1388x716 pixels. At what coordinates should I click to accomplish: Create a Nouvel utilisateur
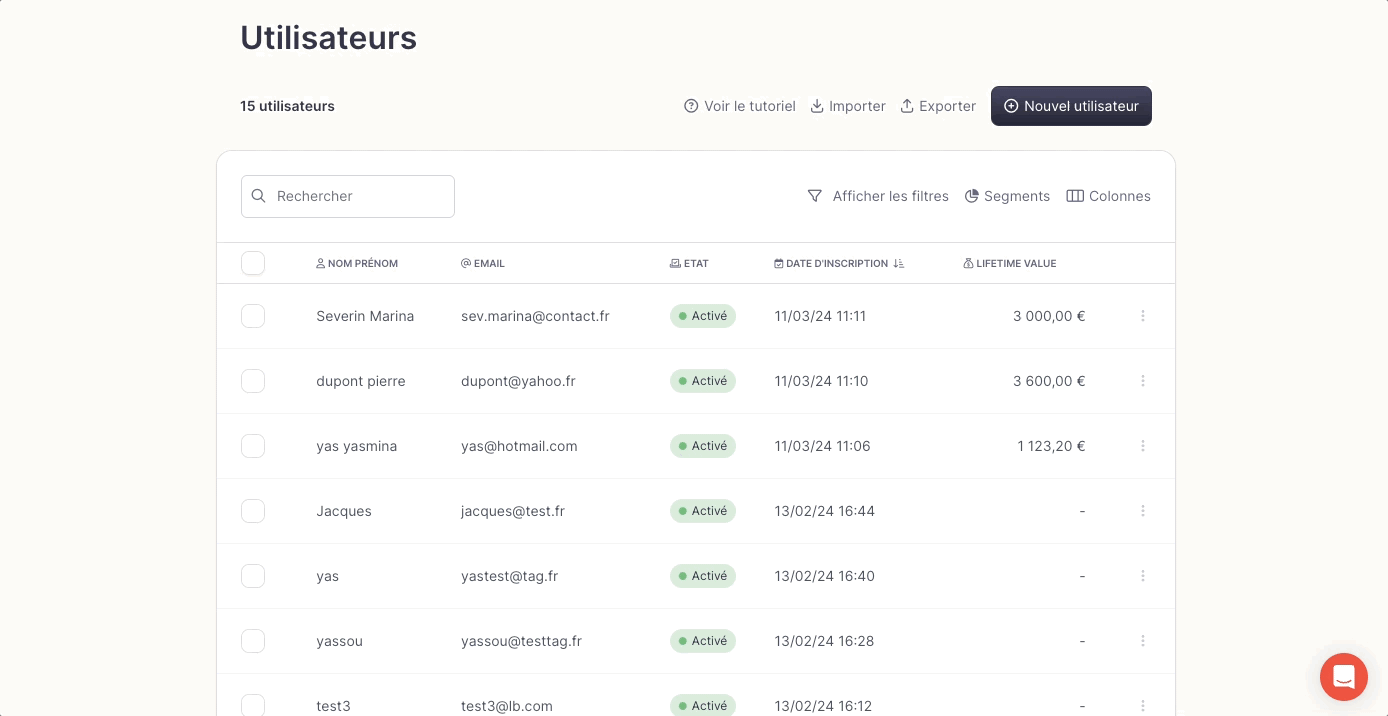tap(1071, 106)
